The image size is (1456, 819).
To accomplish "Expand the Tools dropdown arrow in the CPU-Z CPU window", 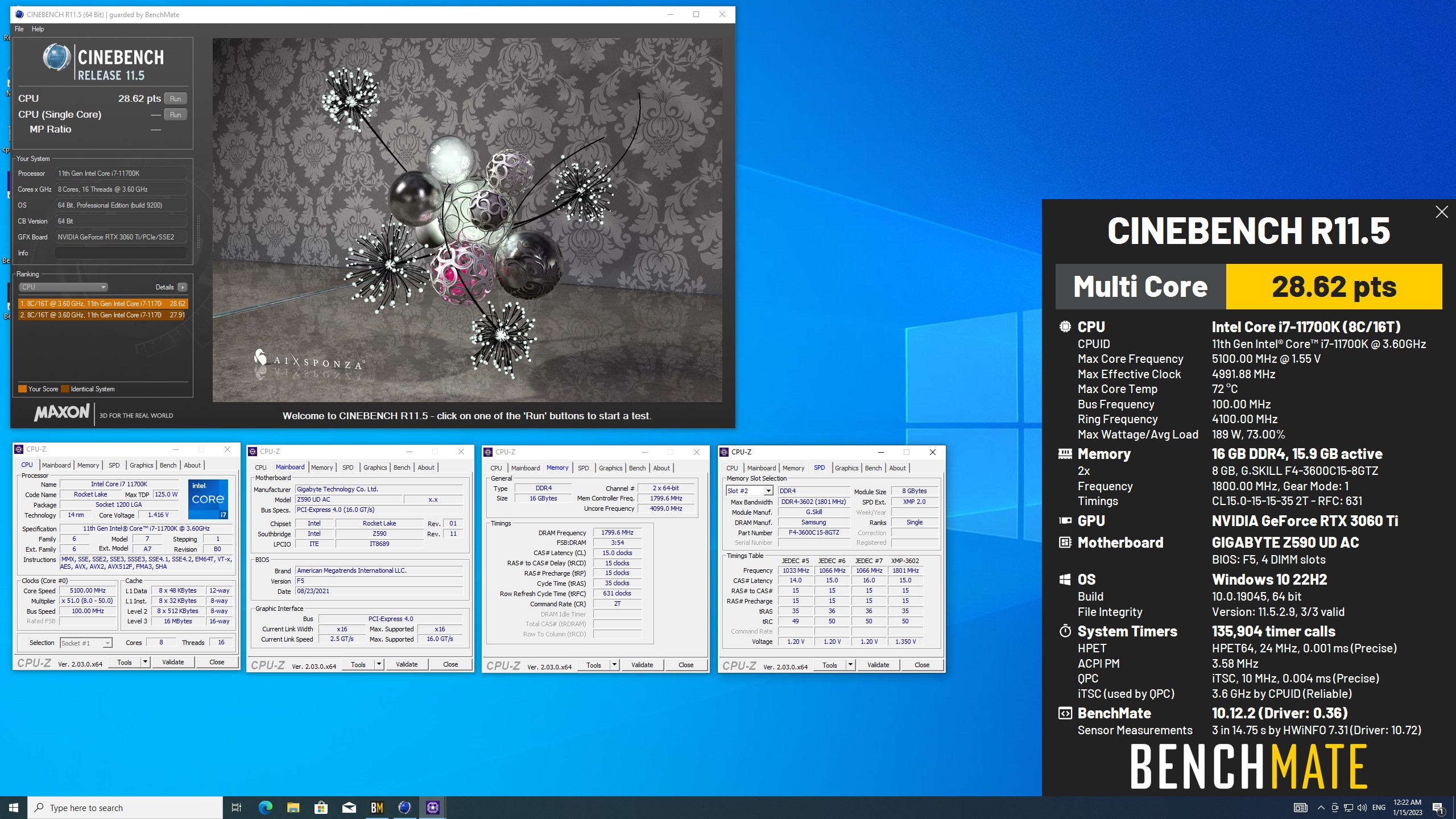I will 145,662.
